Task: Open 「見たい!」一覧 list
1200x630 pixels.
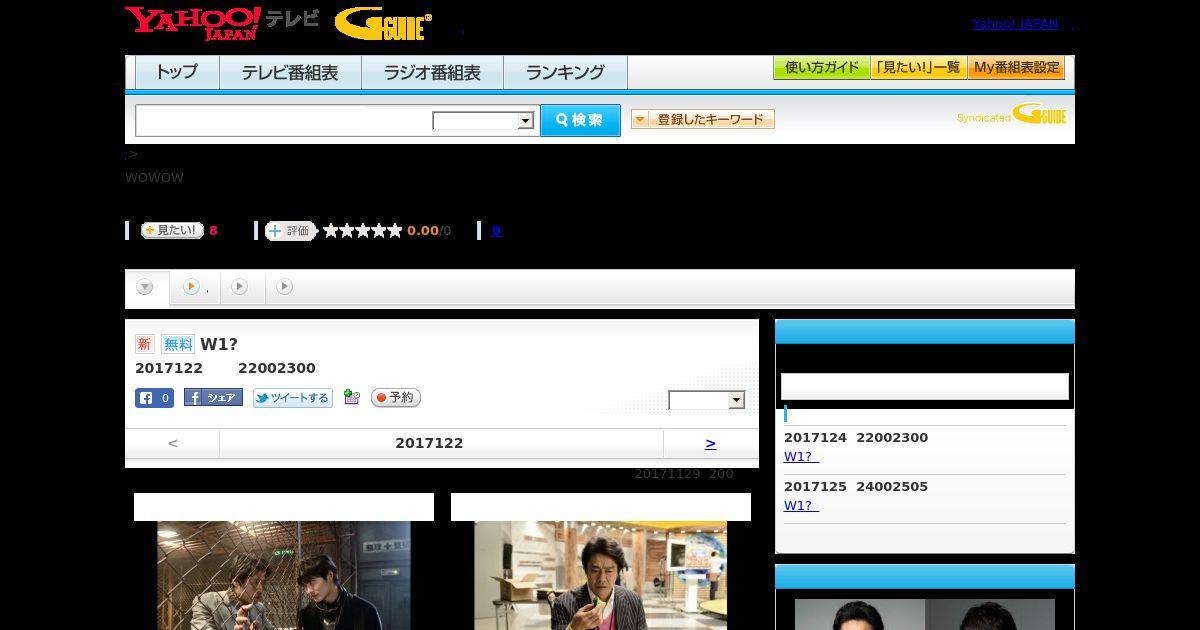Action: tap(919, 68)
